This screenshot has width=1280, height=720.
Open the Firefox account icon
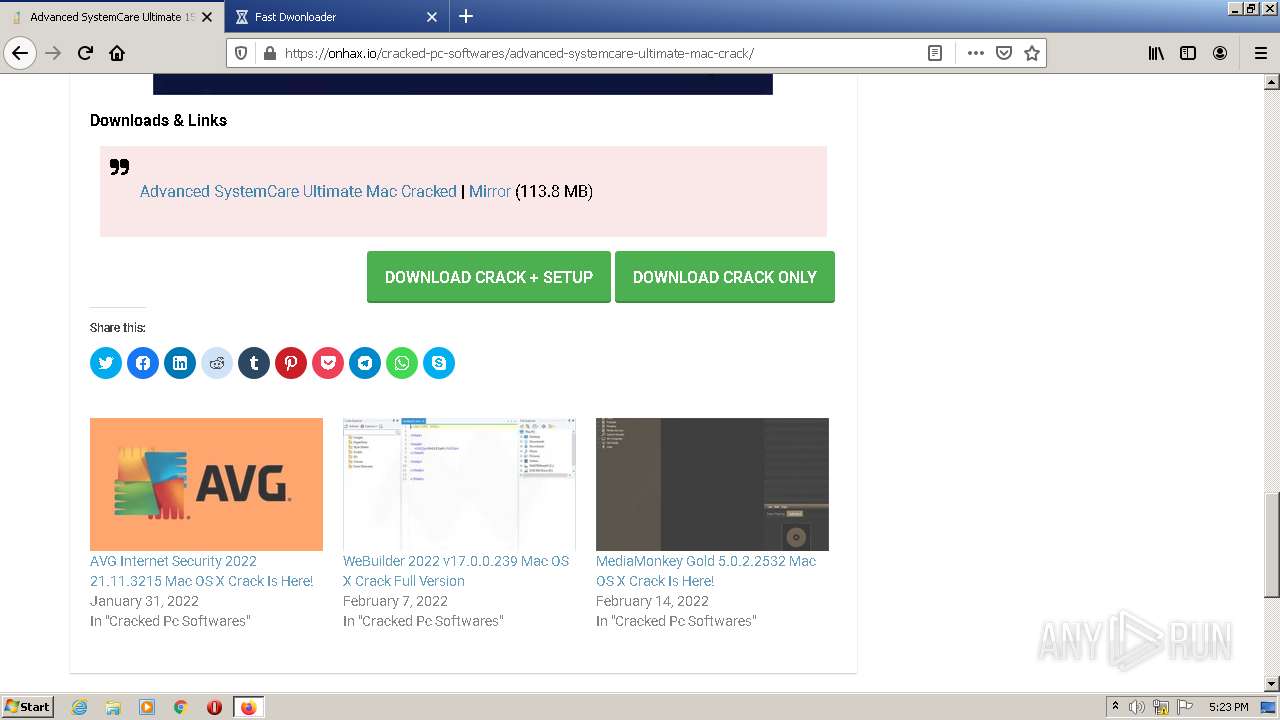[1220, 53]
